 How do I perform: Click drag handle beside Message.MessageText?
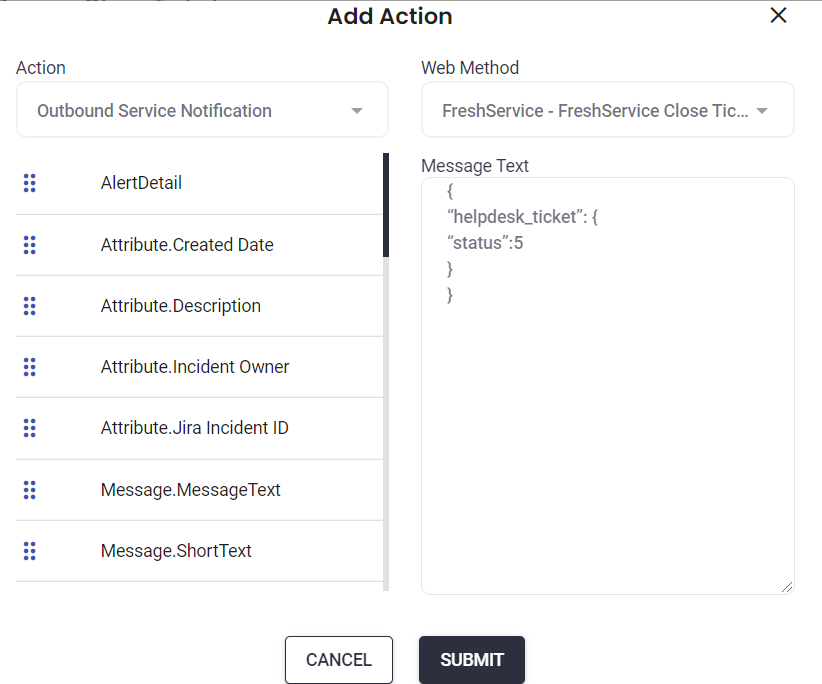click(30, 490)
